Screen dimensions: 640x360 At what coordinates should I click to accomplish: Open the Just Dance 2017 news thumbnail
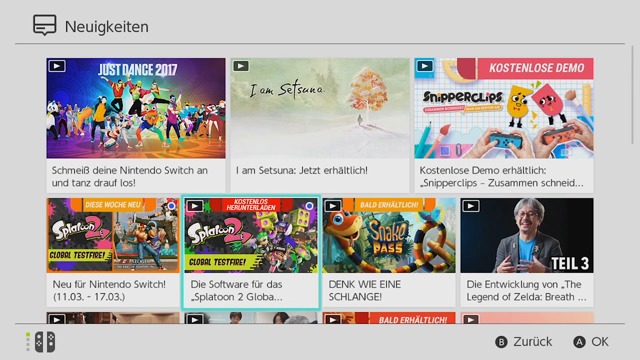(136, 108)
